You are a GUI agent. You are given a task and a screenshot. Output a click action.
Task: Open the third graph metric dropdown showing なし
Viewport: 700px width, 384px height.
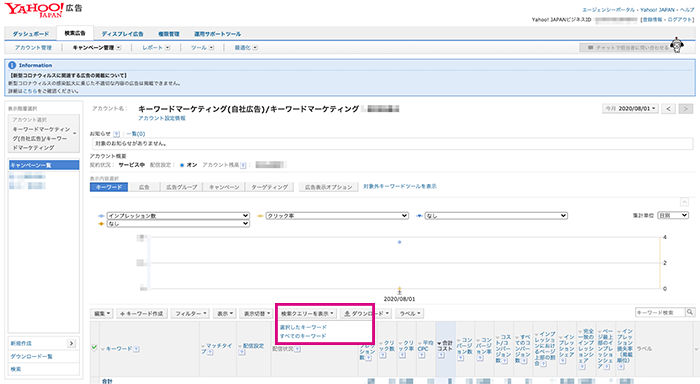pyautogui.click(x=496, y=216)
